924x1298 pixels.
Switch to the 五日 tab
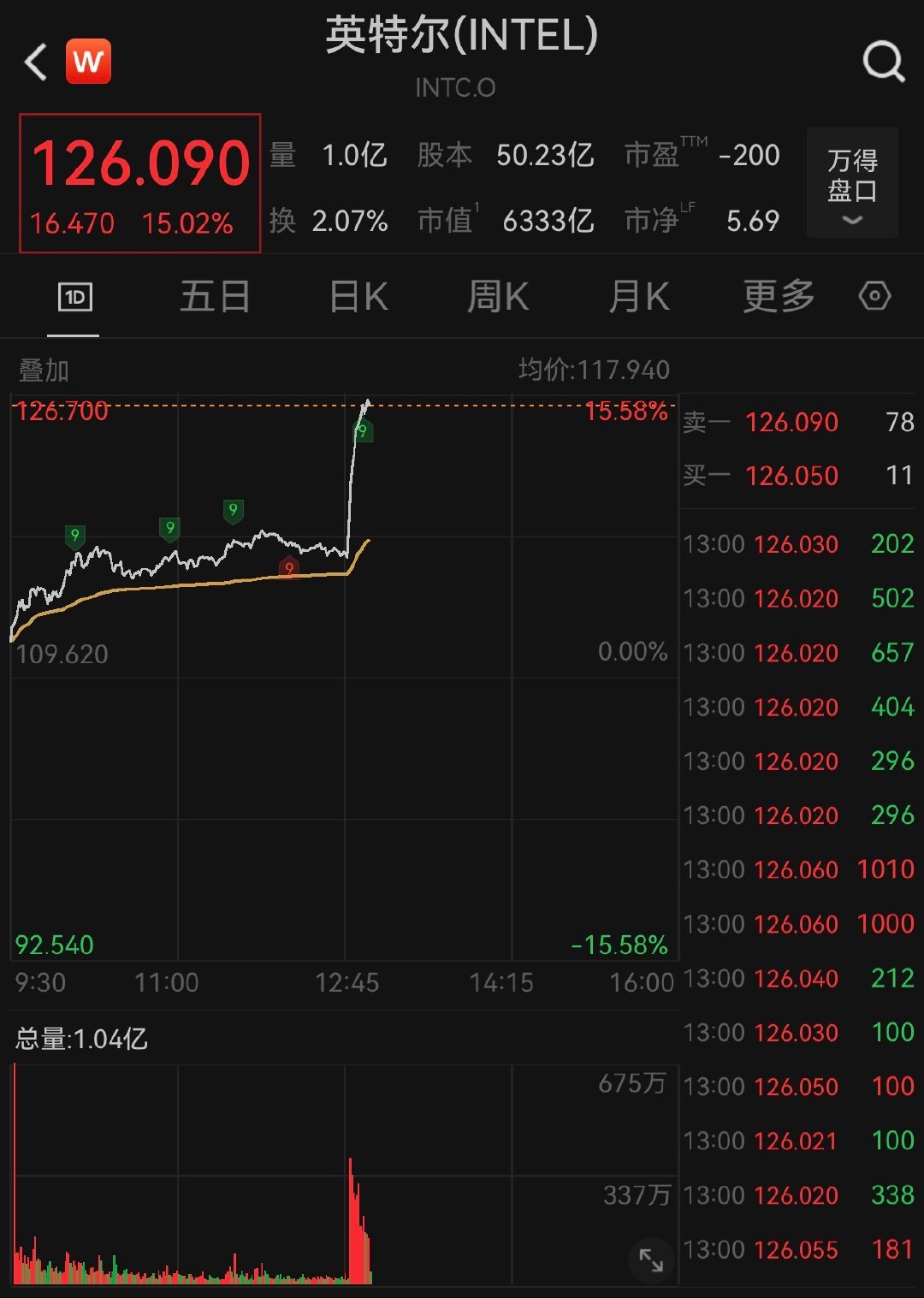(215, 297)
